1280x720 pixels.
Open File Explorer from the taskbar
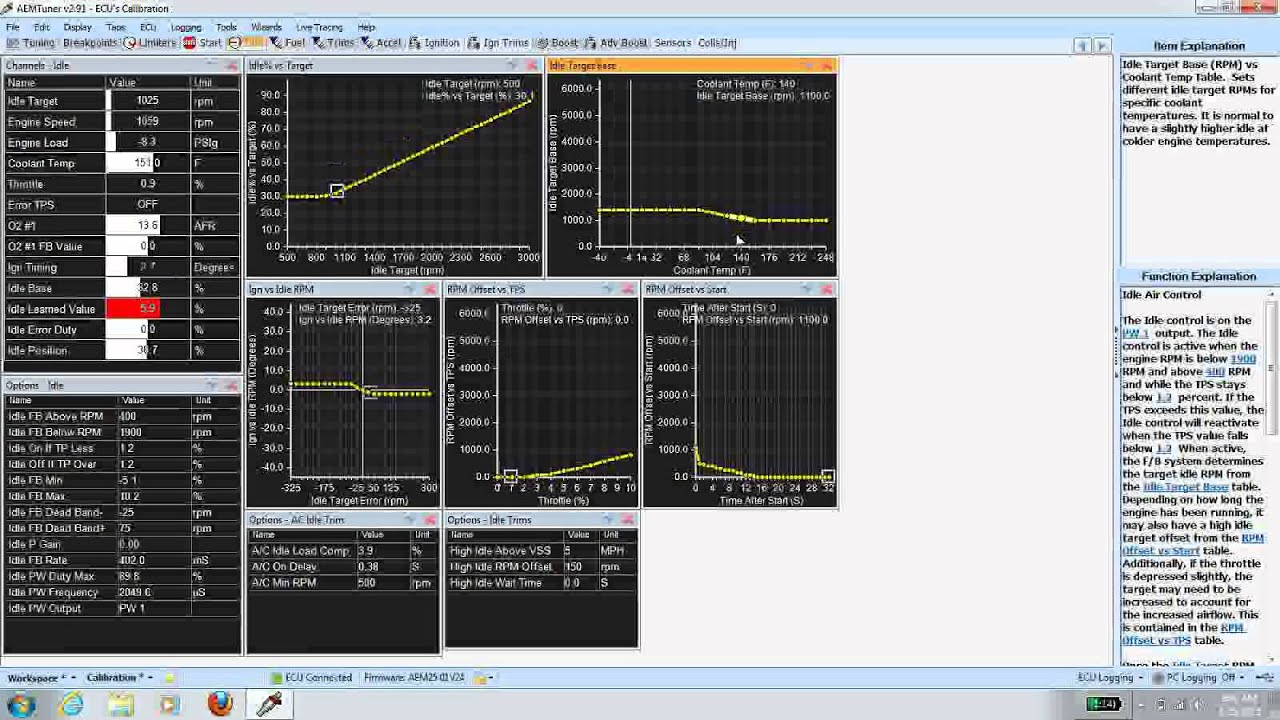tap(121, 704)
